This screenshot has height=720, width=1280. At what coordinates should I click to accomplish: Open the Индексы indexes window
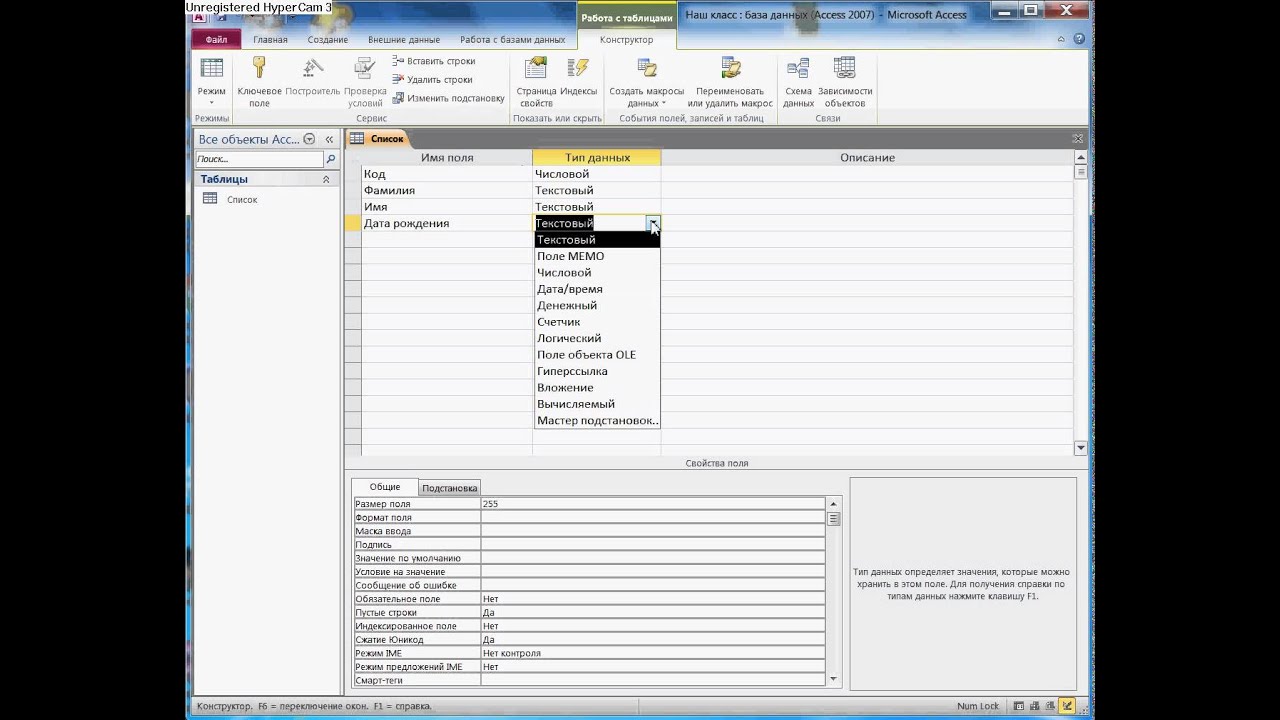coord(578,77)
